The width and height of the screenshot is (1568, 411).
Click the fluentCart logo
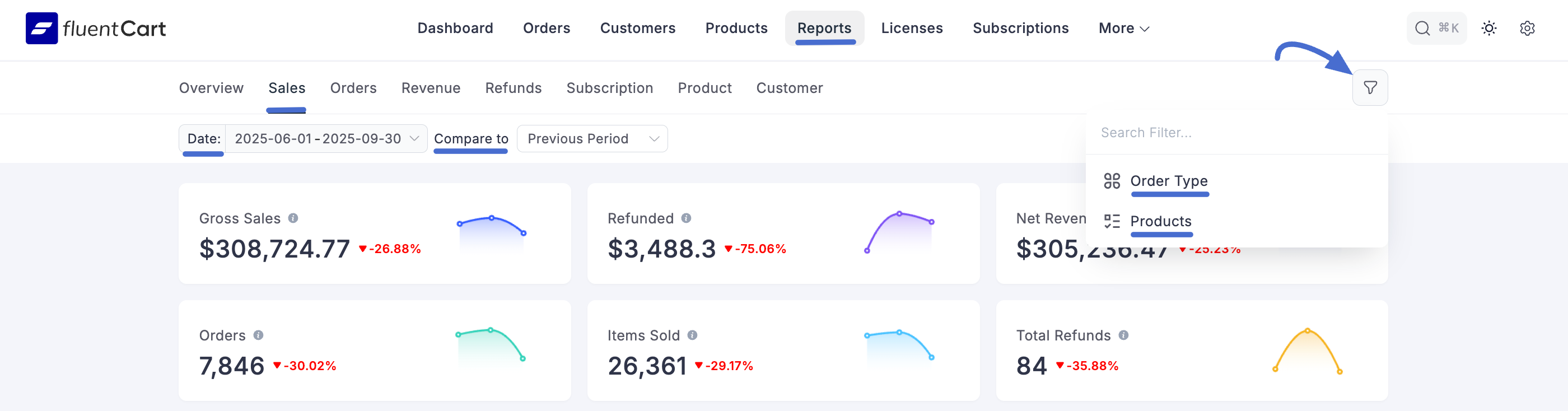click(x=96, y=28)
